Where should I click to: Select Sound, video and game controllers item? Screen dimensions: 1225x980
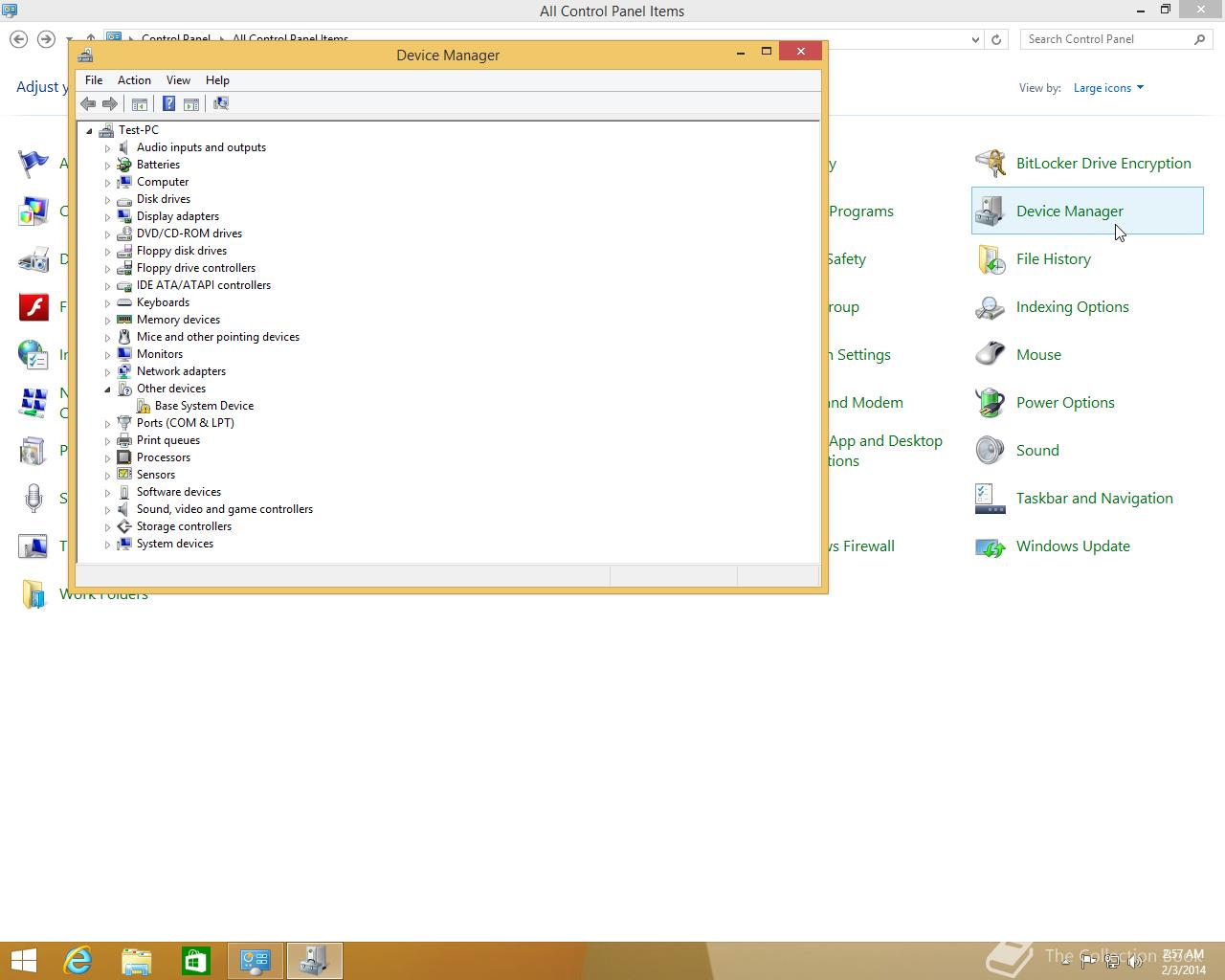[225, 509]
